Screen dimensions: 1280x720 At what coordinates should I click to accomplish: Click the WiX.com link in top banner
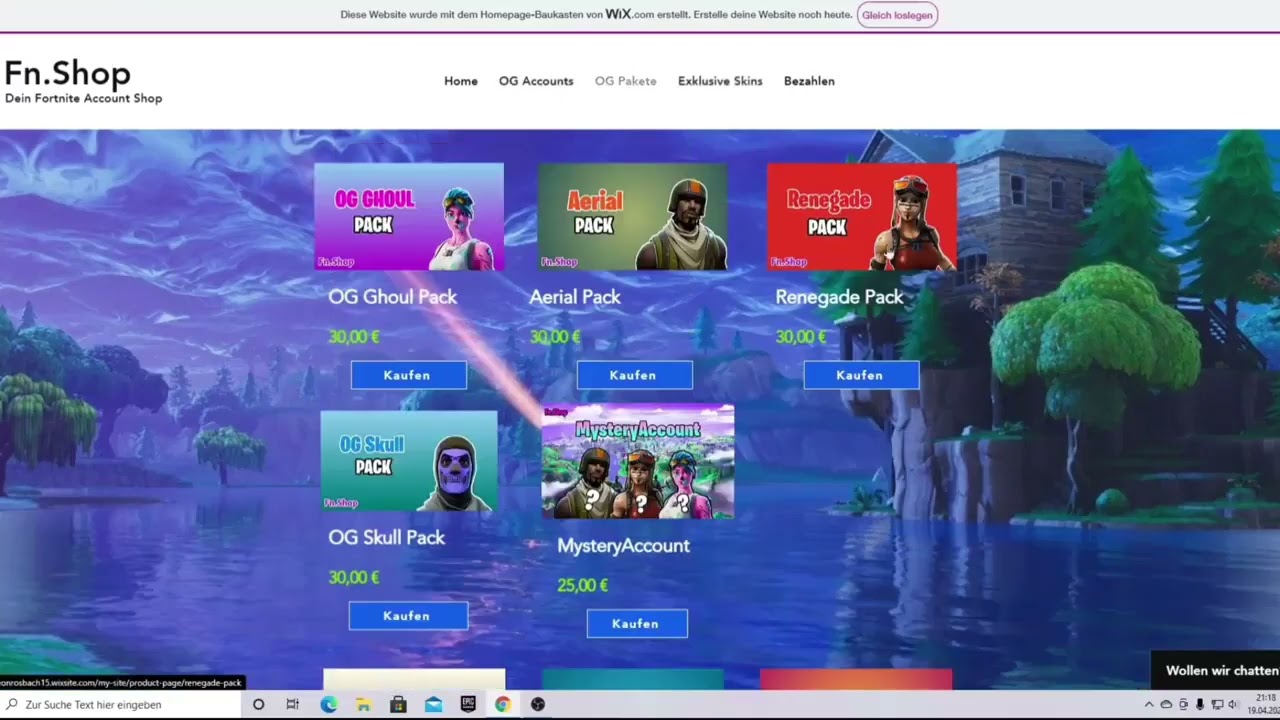(x=629, y=14)
